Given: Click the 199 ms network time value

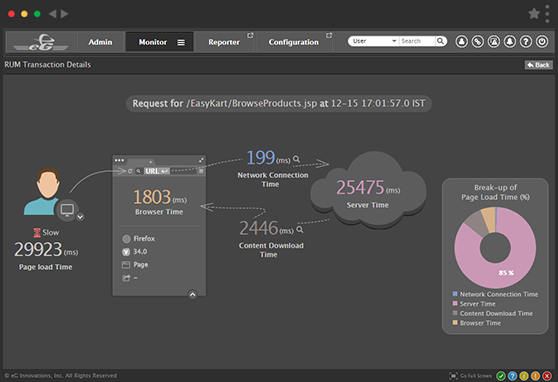Looking at the screenshot, I should tap(268, 158).
